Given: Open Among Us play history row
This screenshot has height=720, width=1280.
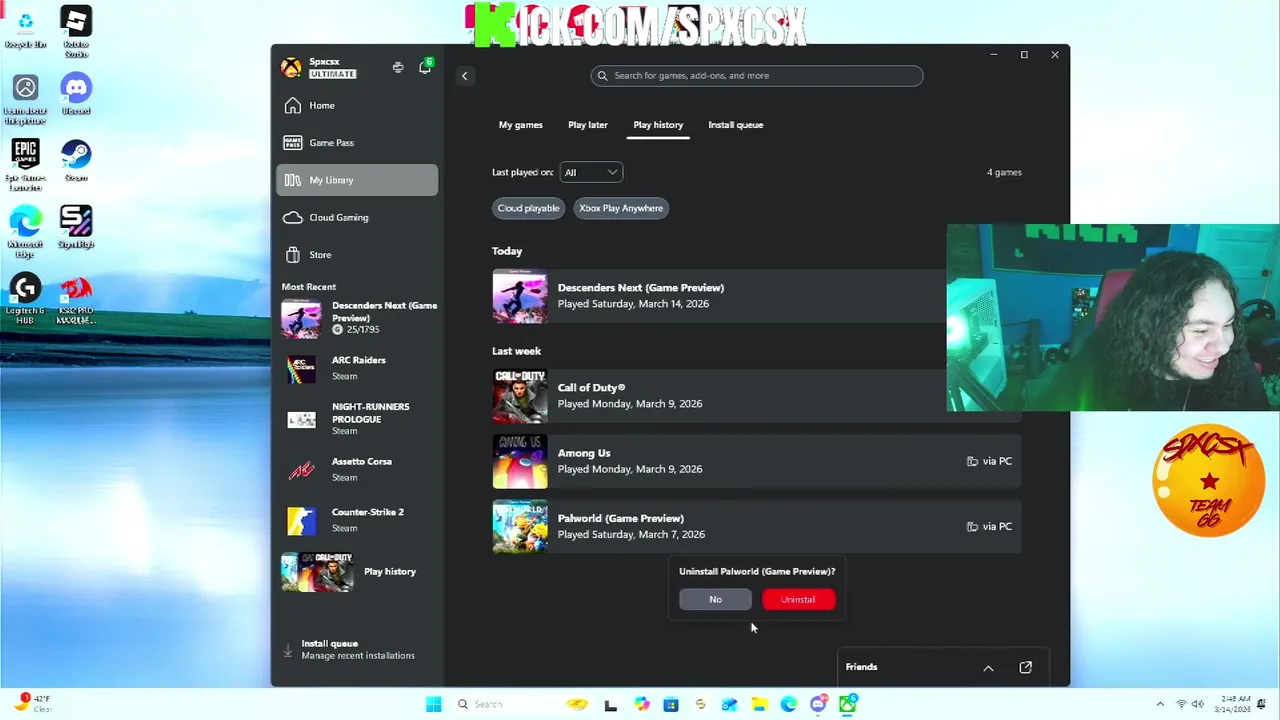Looking at the screenshot, I should pyautogui.click(x=756, y=461).
